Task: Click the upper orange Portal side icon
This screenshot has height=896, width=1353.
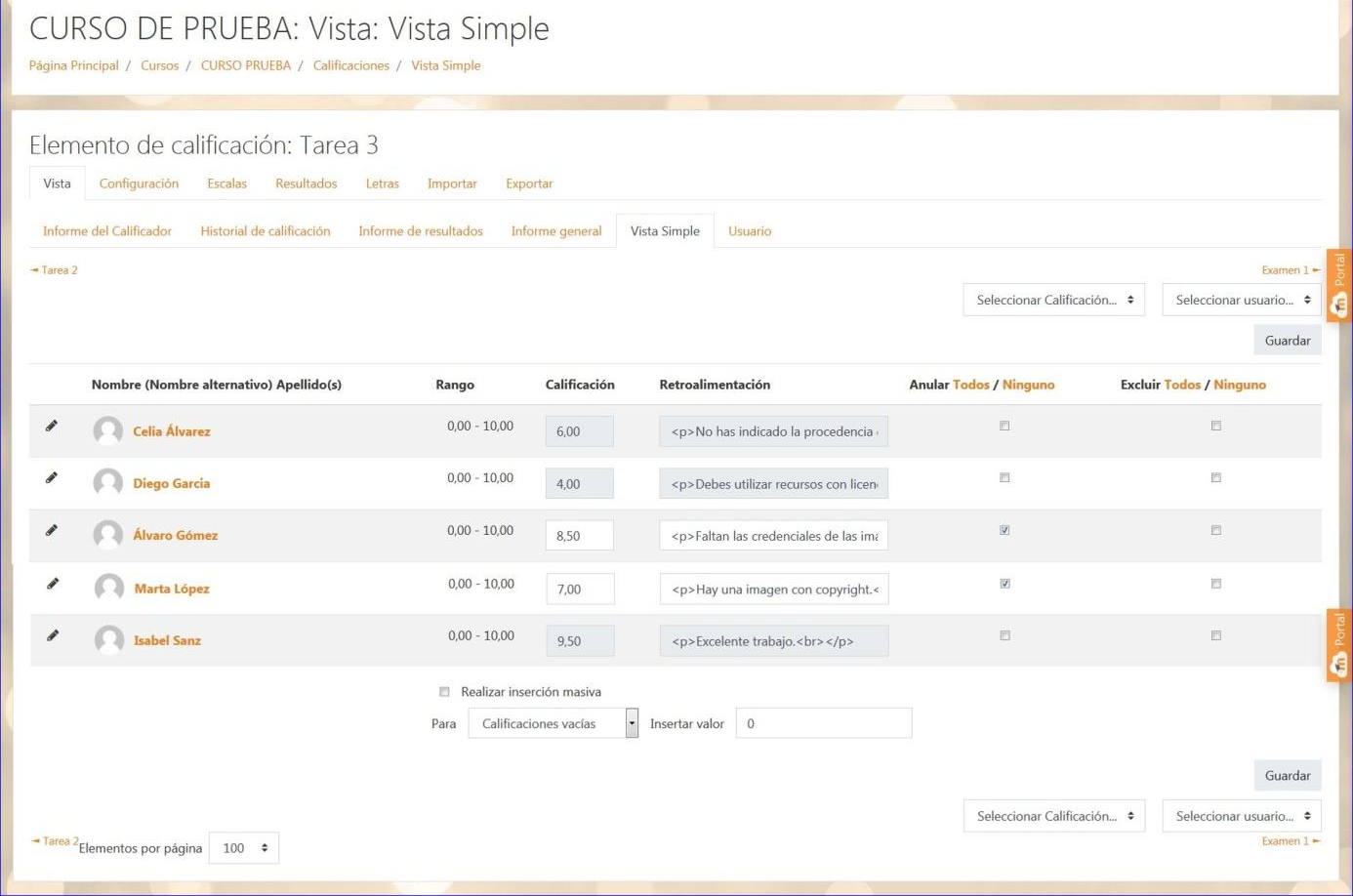Action: [x=1339, y=285]
